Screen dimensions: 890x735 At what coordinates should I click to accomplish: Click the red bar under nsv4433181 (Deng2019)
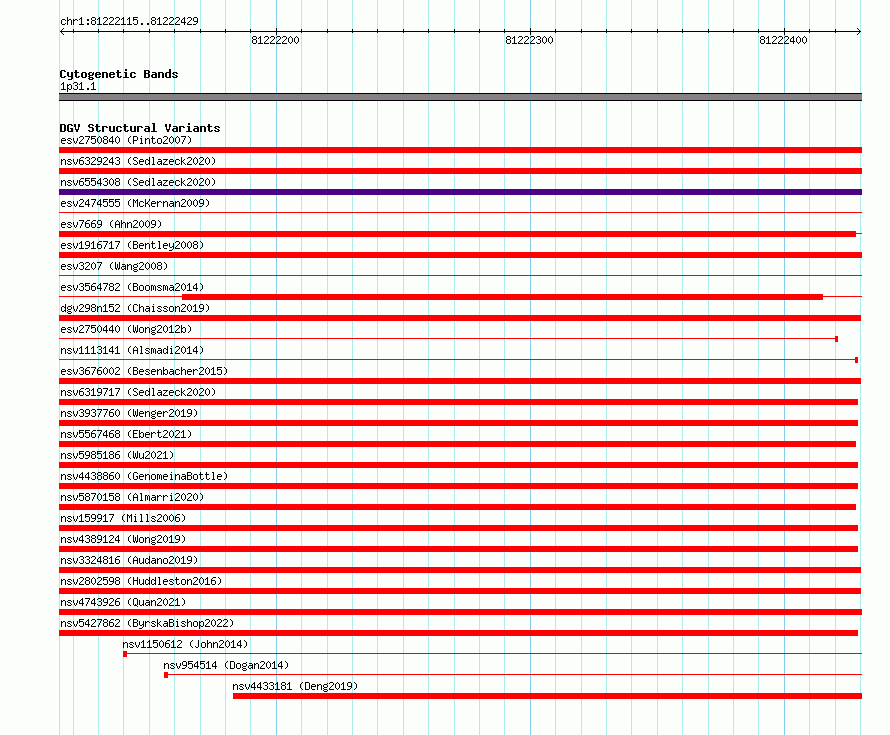pos(547,696)
